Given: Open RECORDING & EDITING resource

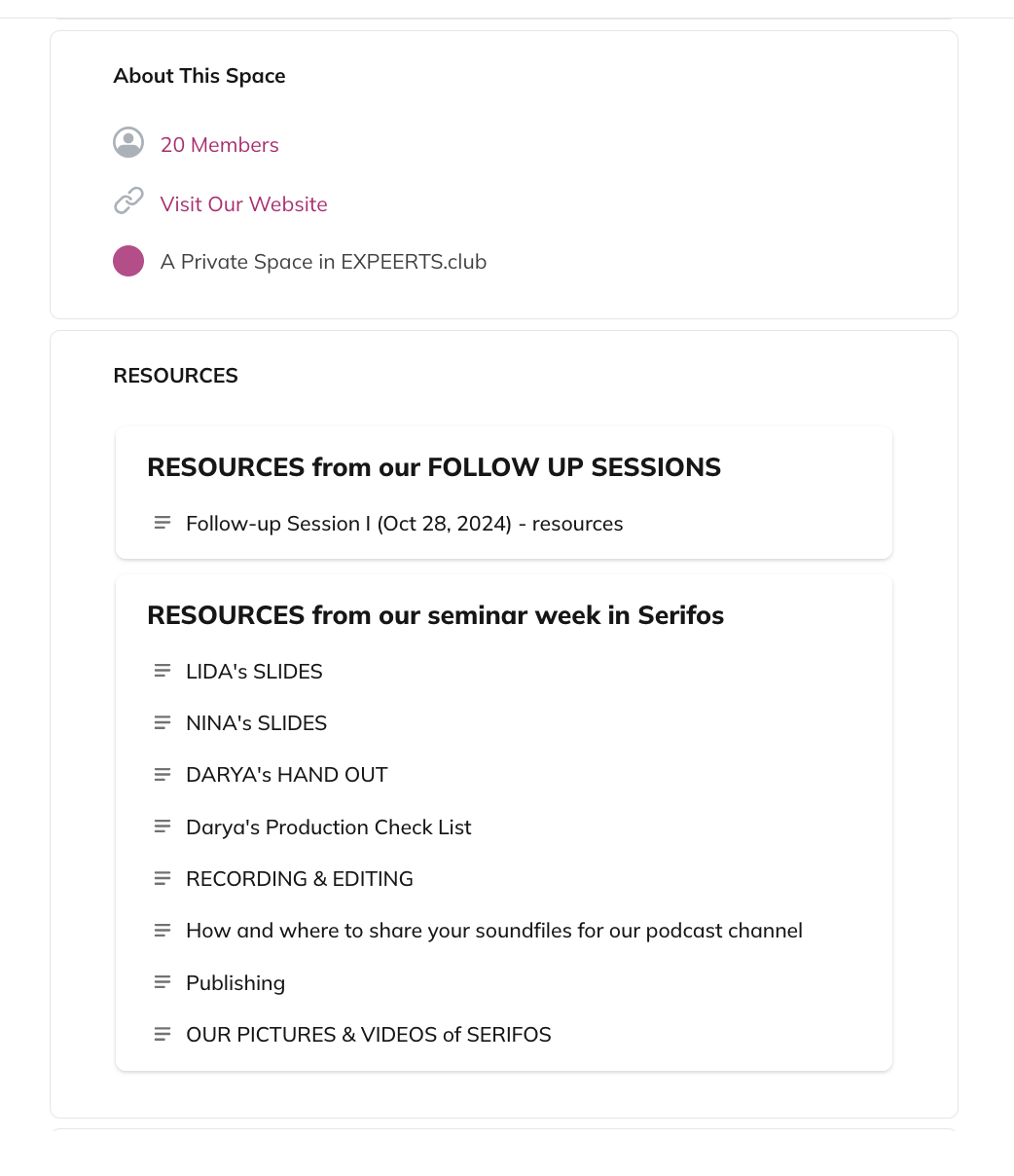Looking at the screenshot, I should 299,879.
